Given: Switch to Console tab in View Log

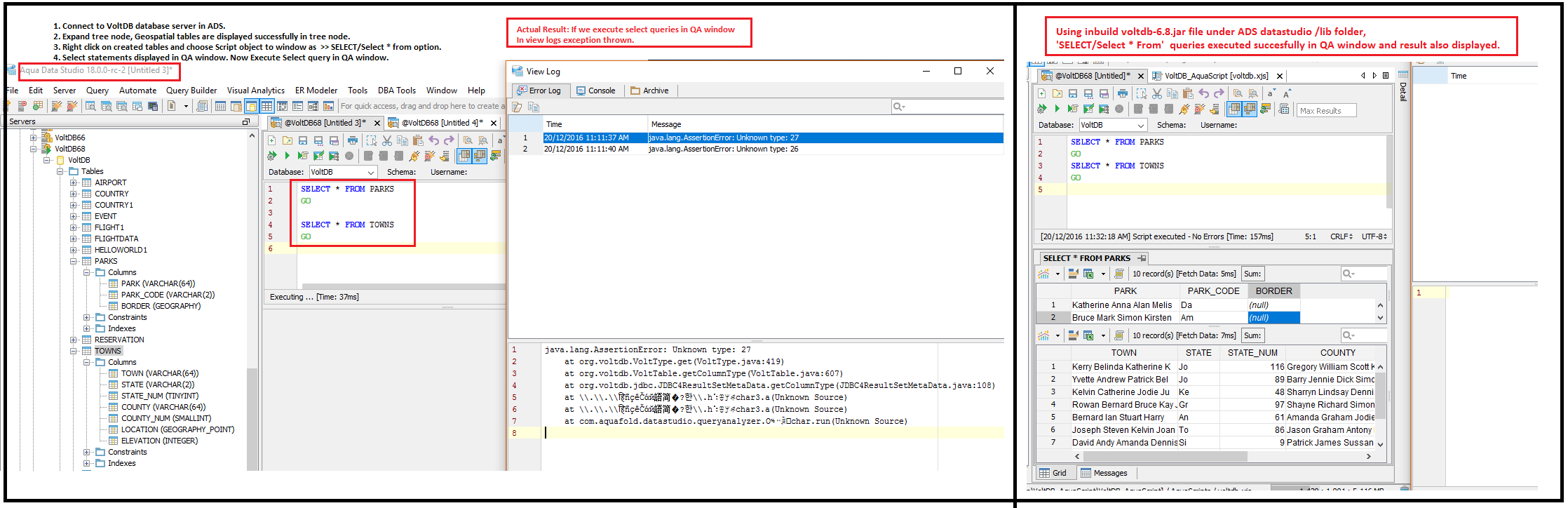Looking at the screenshot, I should coord(596,91).
